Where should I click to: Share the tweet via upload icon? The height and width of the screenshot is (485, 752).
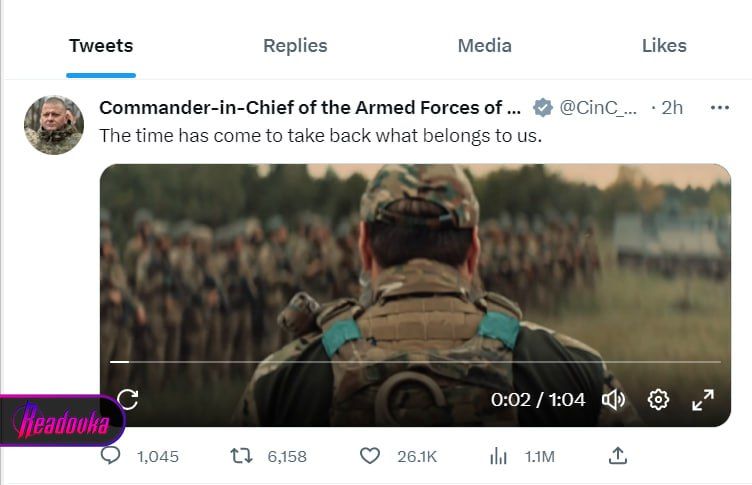pyautogui.click(x=618, y=456)
